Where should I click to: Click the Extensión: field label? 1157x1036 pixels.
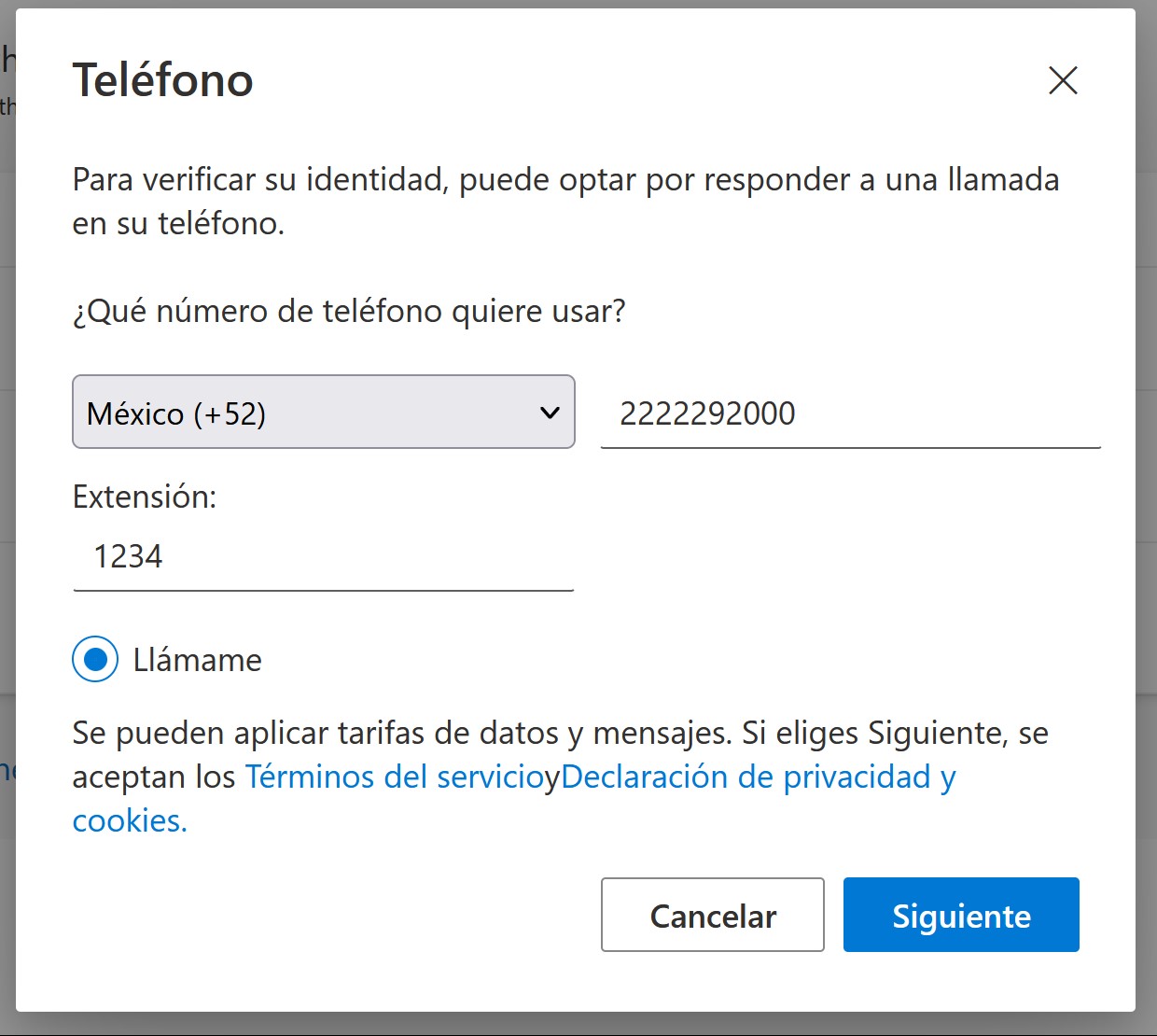click(x=145, y=497)
